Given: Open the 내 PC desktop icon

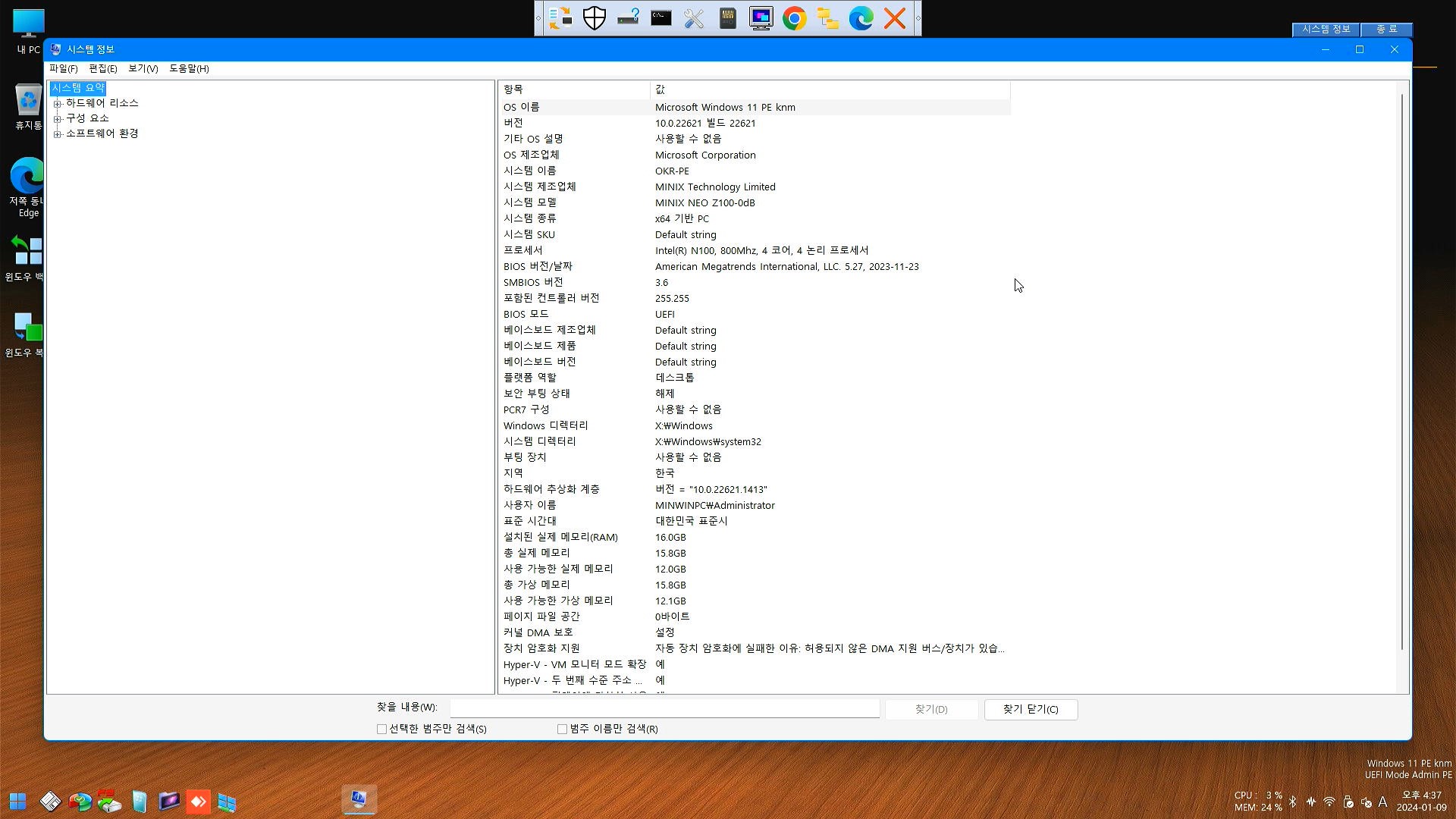Looking at the screenshot, I should coord(28,31).
